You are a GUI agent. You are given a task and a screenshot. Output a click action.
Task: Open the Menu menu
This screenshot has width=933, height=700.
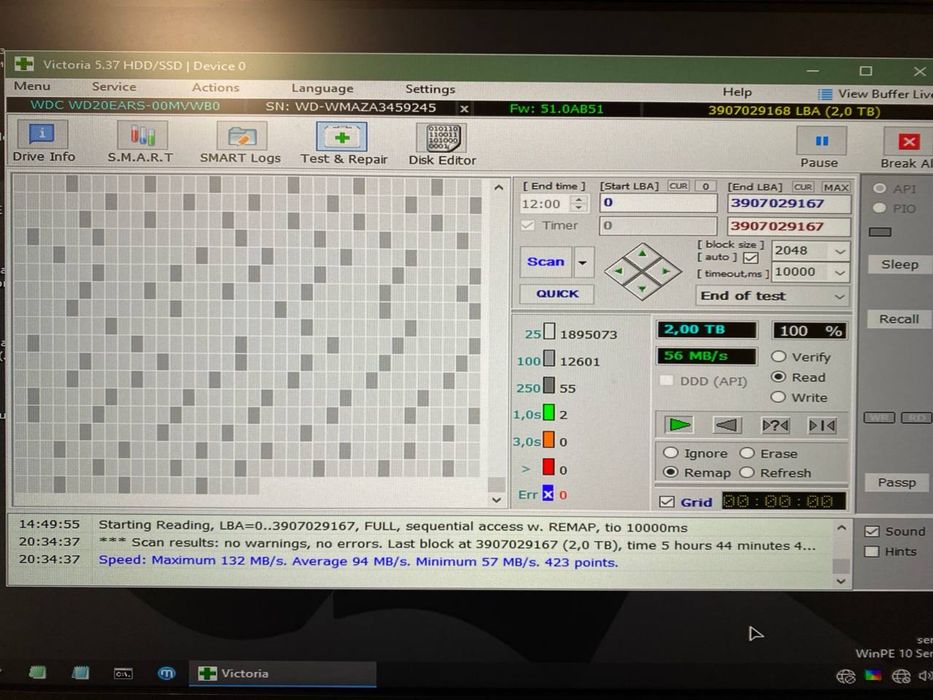coord(32,86)
